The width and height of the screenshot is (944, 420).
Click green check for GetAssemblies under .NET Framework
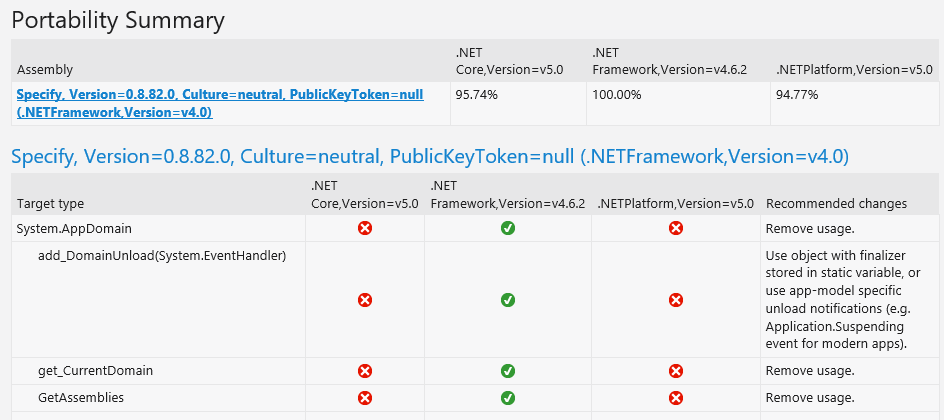pos(508,398)
